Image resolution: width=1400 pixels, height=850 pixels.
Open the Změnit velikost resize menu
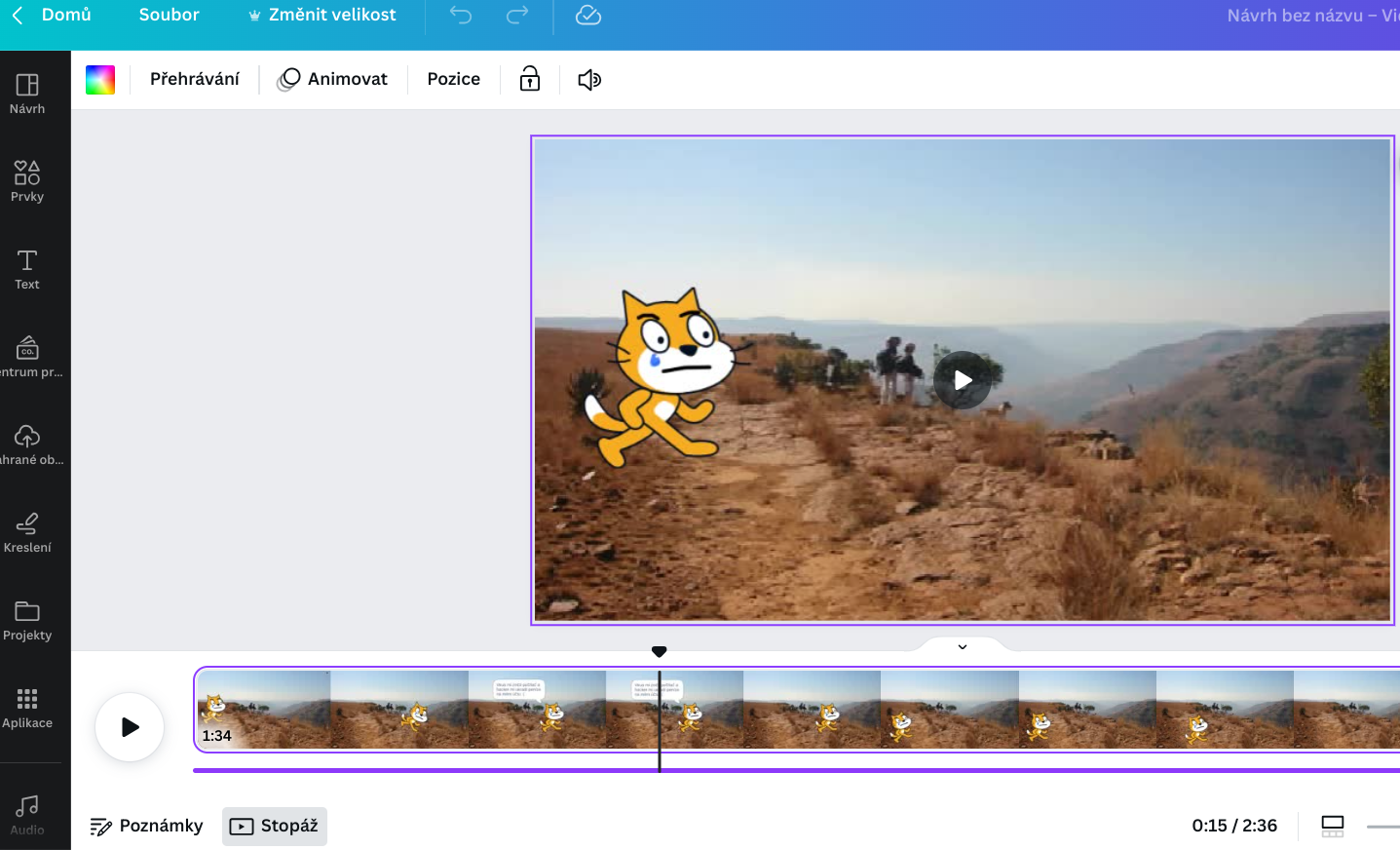coord(322,16)
